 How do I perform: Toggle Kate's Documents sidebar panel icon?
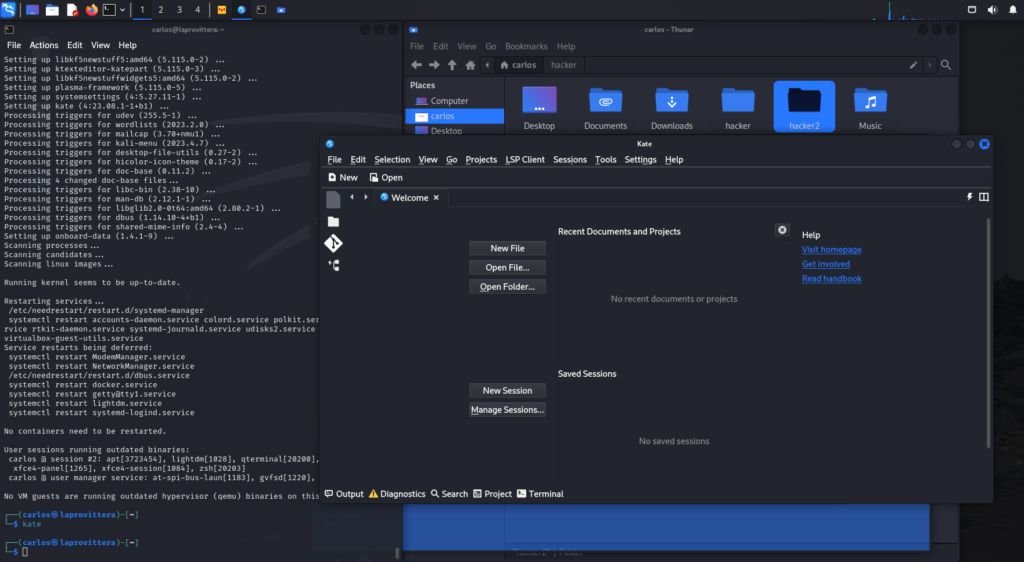333,199
